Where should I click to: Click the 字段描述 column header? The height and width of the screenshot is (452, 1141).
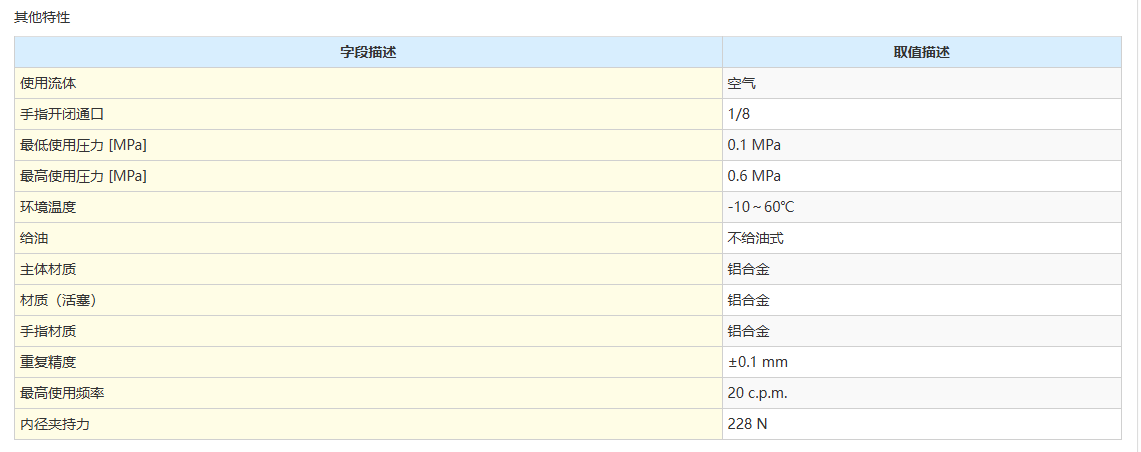(368, 52)
